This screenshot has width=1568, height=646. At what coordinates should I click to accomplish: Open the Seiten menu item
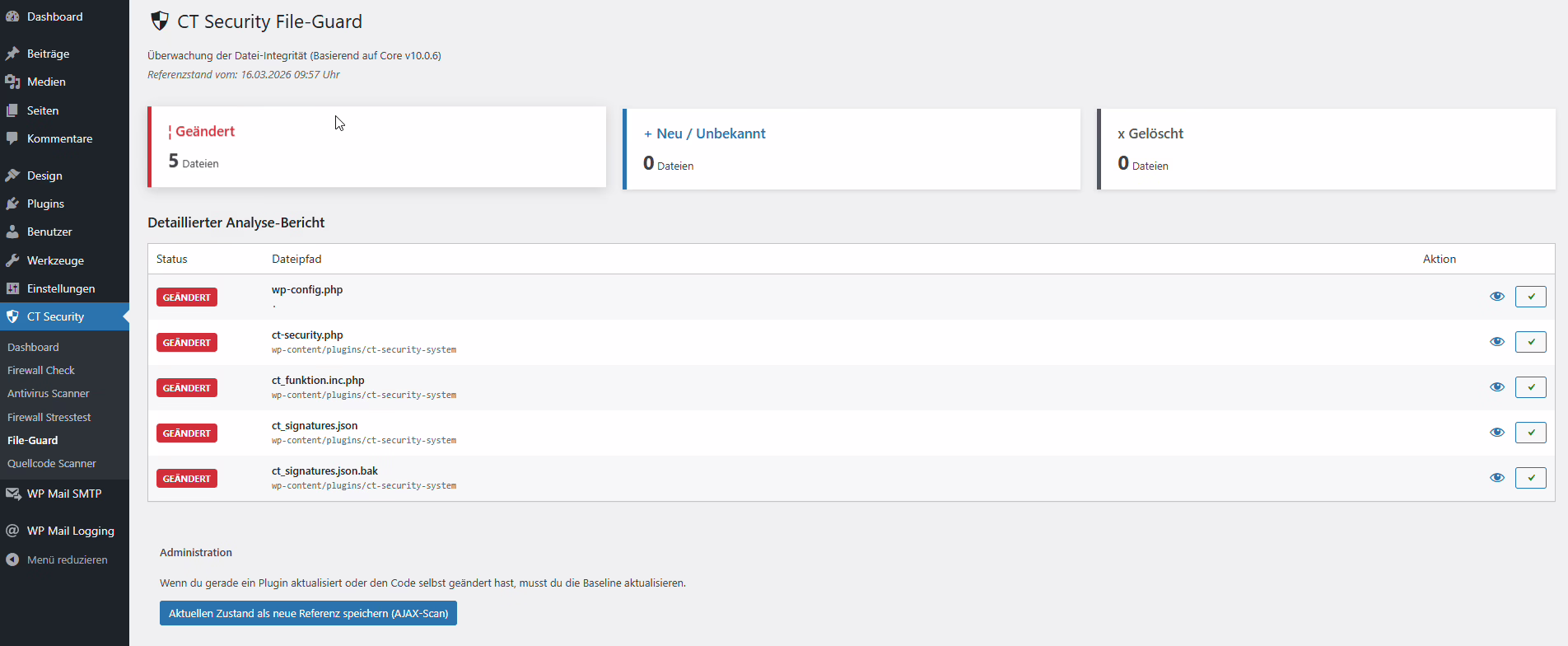64,110
